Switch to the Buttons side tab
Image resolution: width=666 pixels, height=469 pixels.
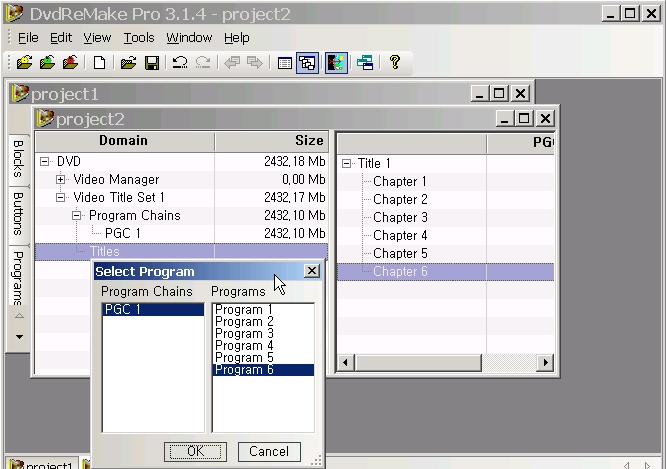pyautogui.click(x=19, y=214)
